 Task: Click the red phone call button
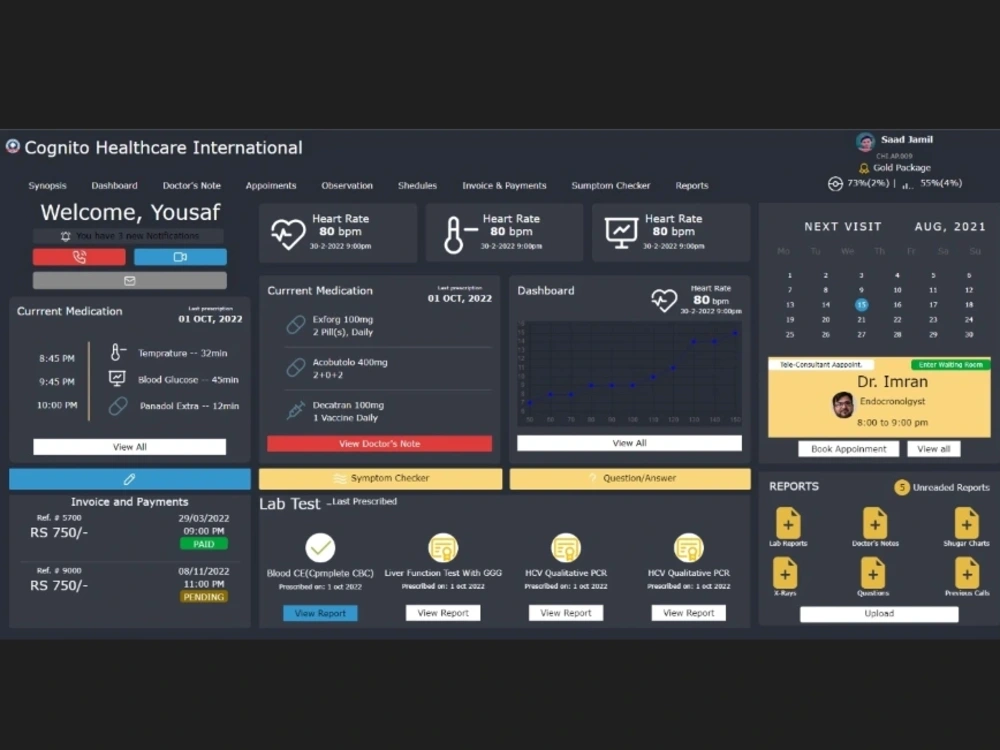pyautogui.click(x=79, y=257)
